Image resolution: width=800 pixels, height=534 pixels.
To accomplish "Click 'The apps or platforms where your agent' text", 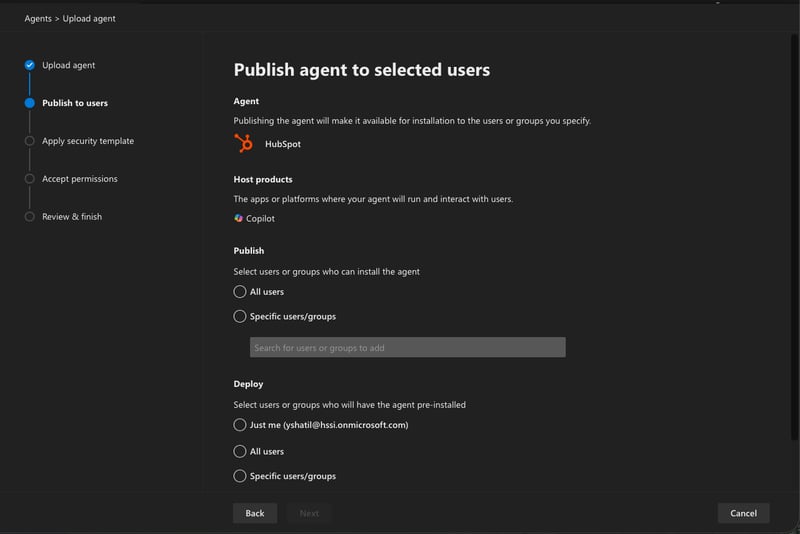I will point(373,199).
